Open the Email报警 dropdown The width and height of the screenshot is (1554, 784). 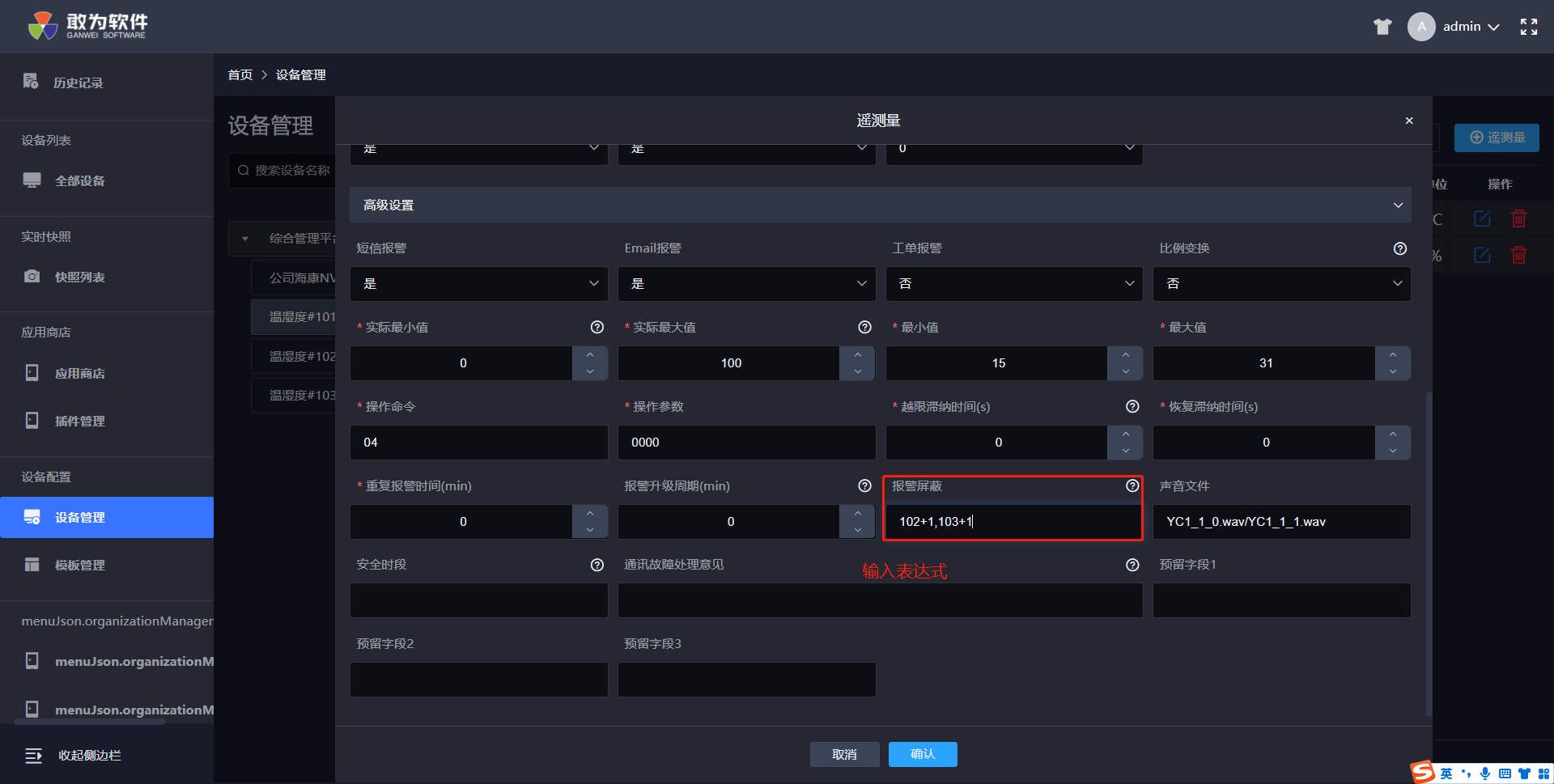point(746,284)
